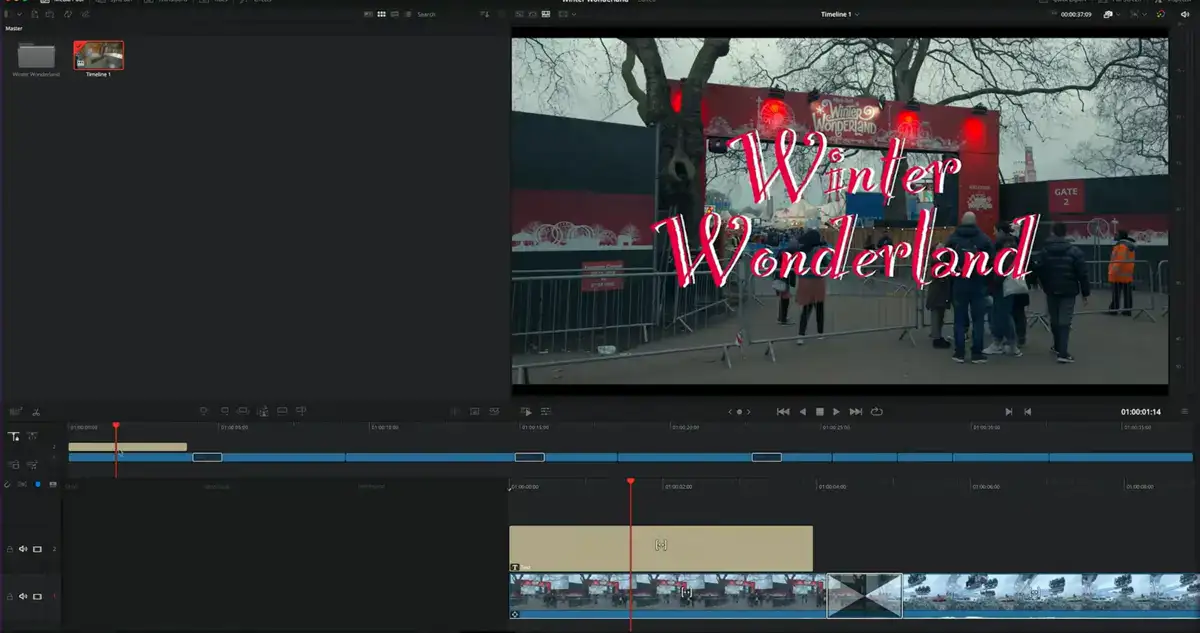Click the Play button

837,411
